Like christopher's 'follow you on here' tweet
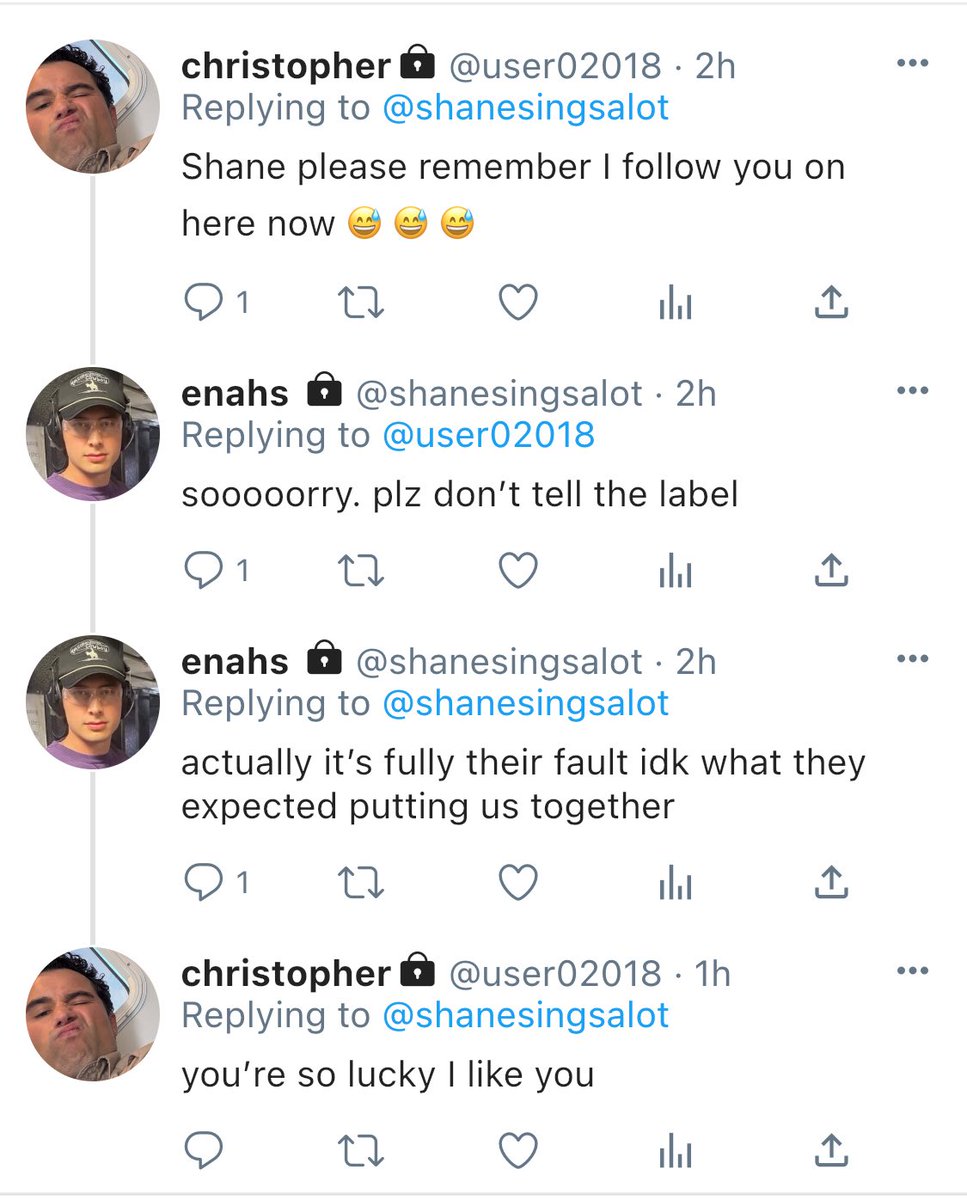This screenshot has width=967, height=1200. 518,302
